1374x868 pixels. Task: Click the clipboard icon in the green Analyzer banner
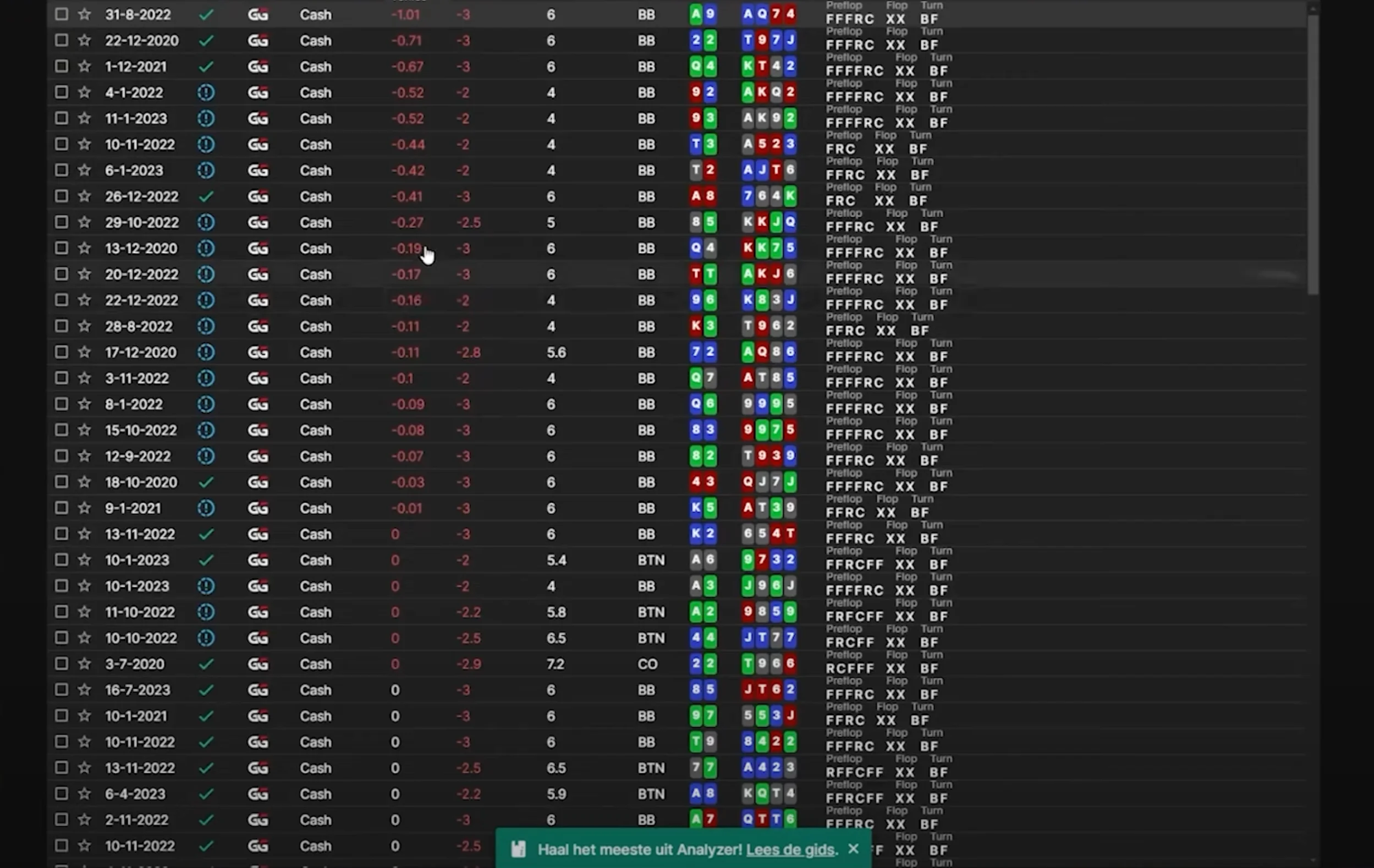point(518,849)
